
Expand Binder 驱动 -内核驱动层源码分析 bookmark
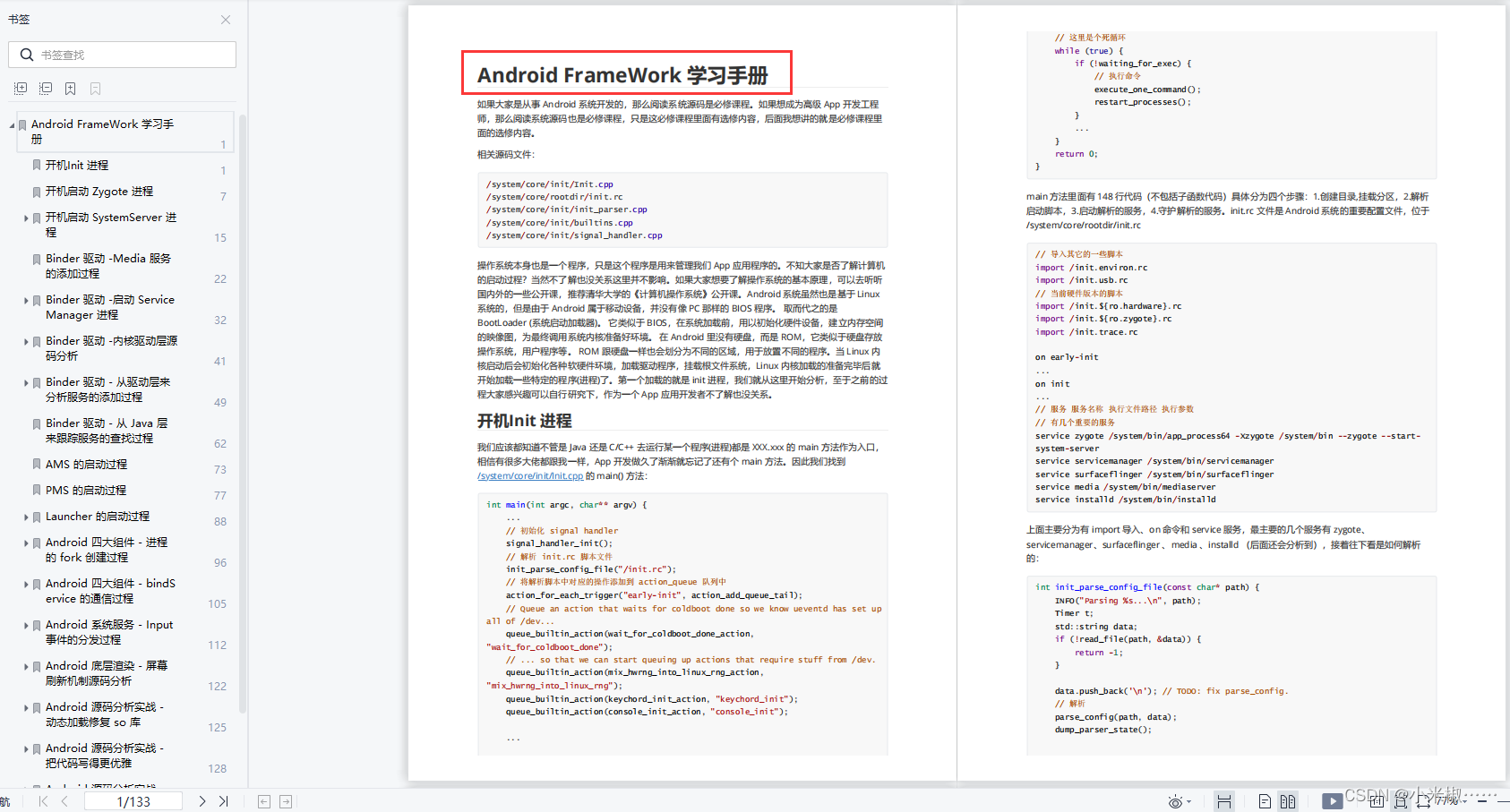click(26, 341)
